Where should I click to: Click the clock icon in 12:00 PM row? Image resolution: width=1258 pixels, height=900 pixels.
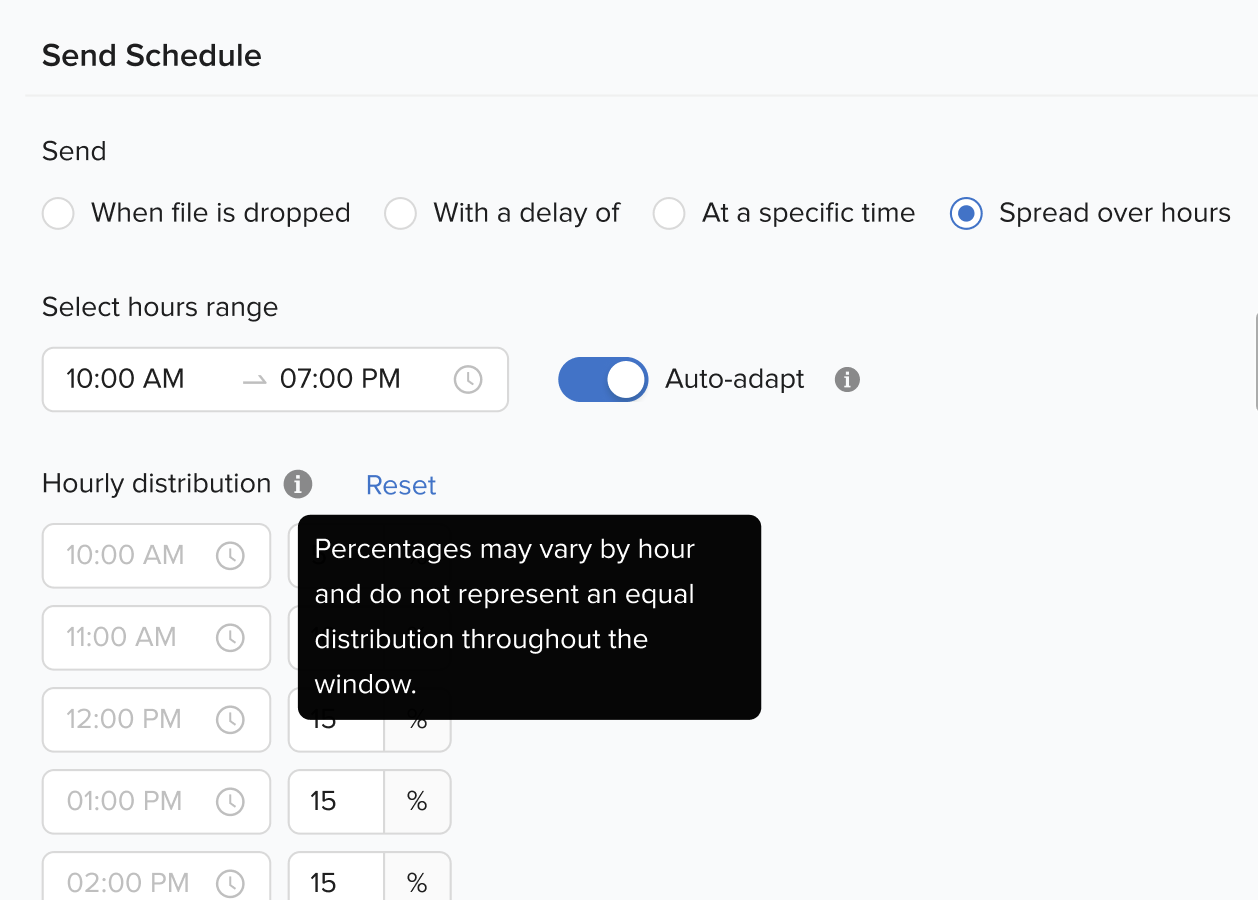[x=231, y=720]
